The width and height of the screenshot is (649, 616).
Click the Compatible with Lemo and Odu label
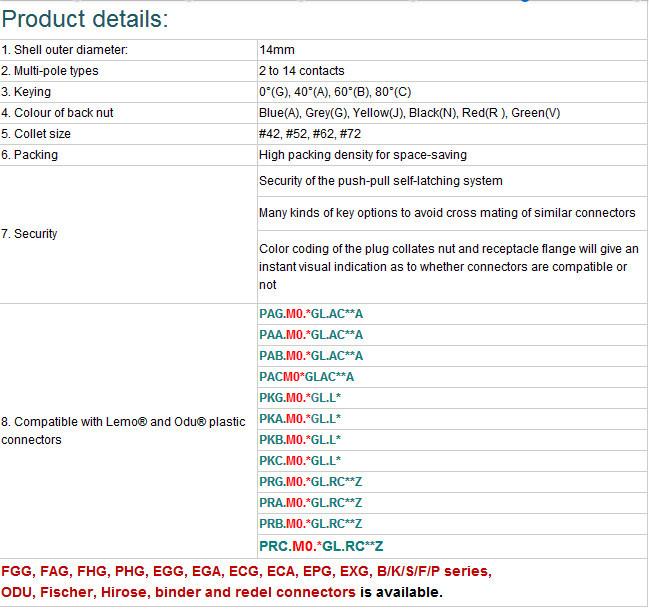coord(123,431)
